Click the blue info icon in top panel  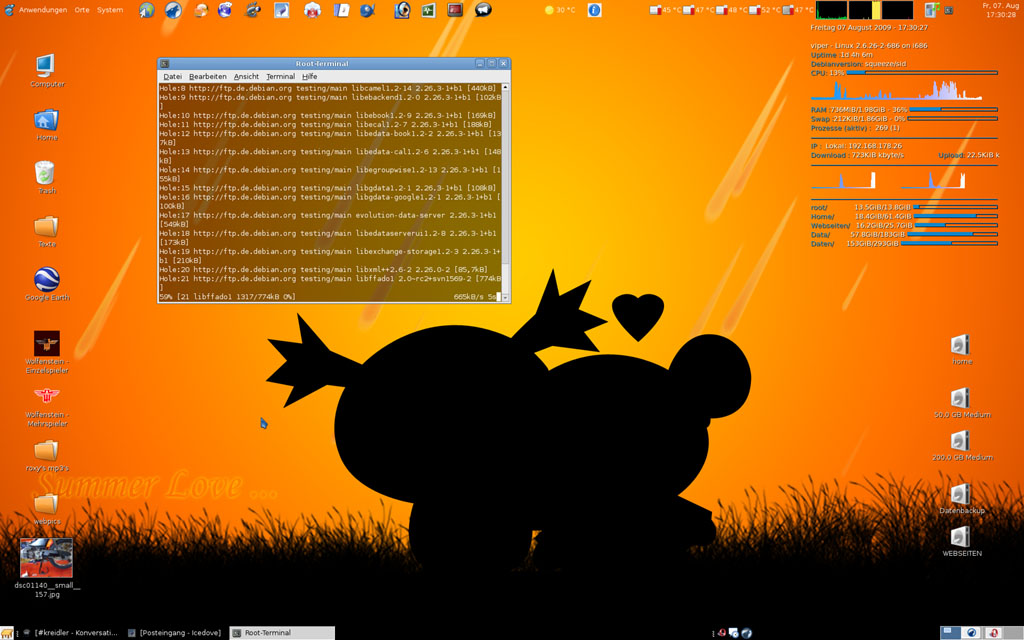(x=594, y=10)
